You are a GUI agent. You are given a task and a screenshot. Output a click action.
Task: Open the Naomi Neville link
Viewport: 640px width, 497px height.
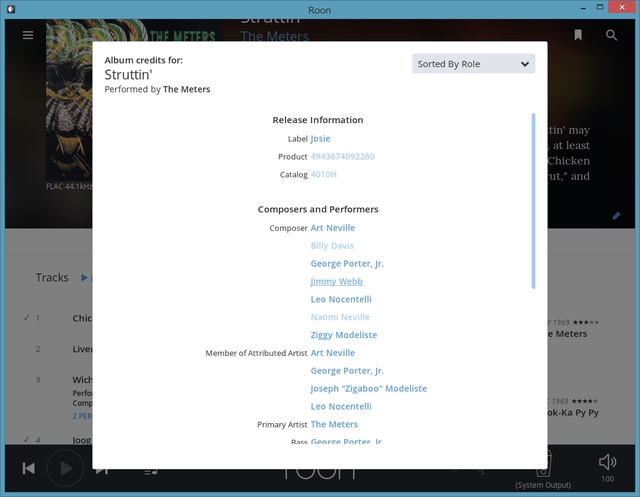pyautogui.click(x=340, y=317)
